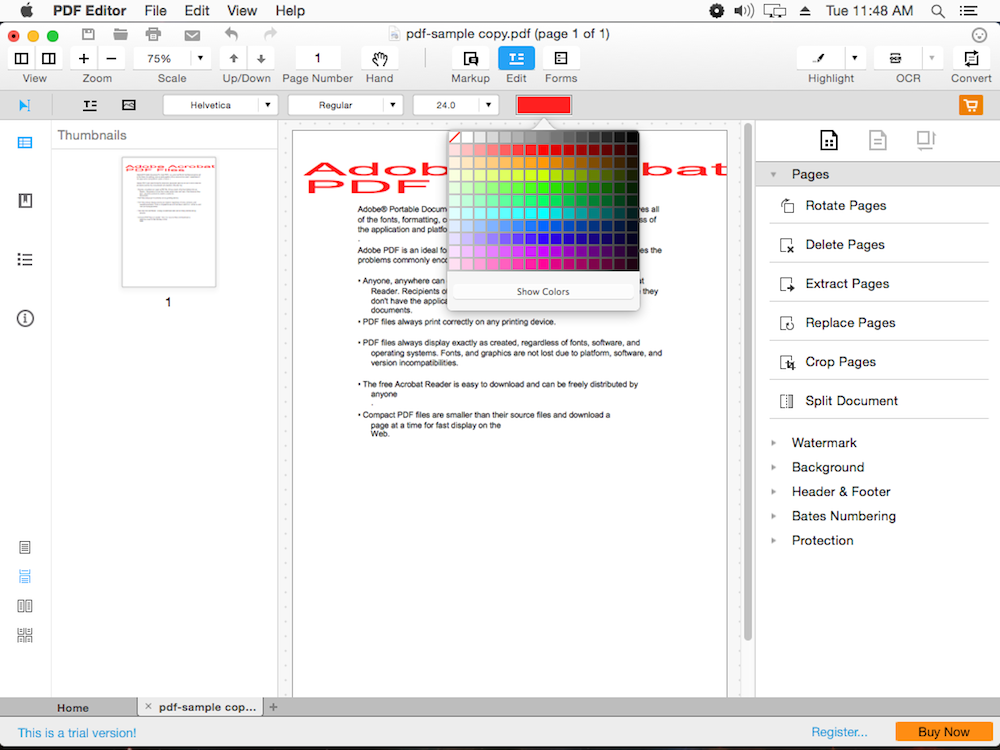Screen dimensions: 1000x750
Task: Toggle the left sidebar view icon
Action: (21, 59)
